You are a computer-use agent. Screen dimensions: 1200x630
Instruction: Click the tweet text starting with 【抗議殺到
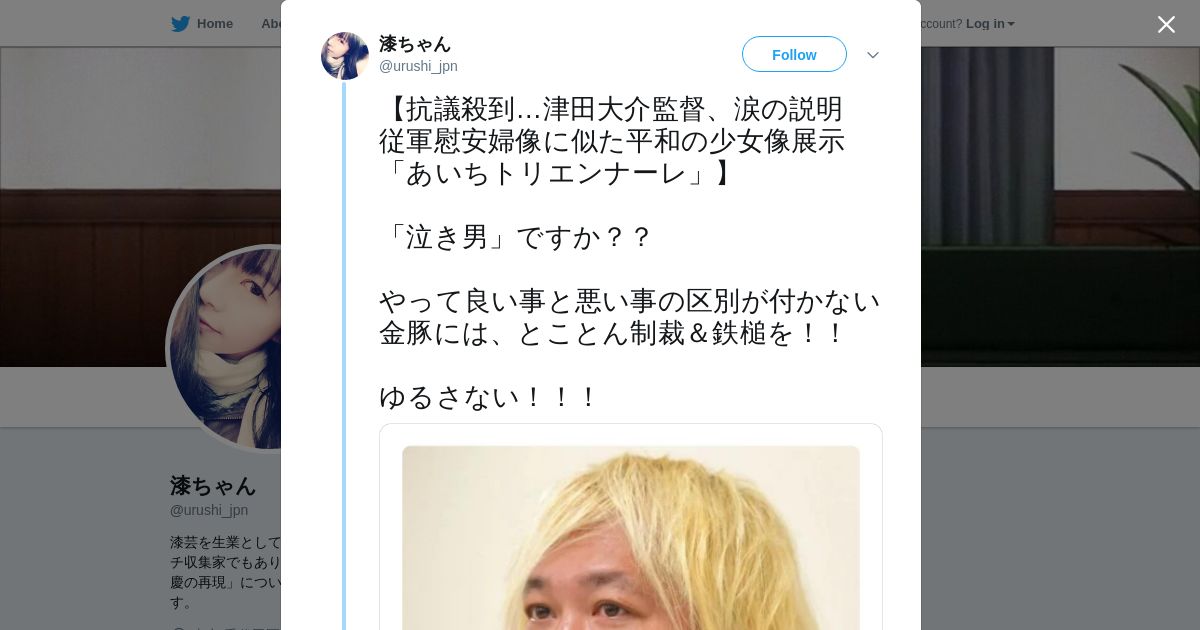tap(612, 141)
